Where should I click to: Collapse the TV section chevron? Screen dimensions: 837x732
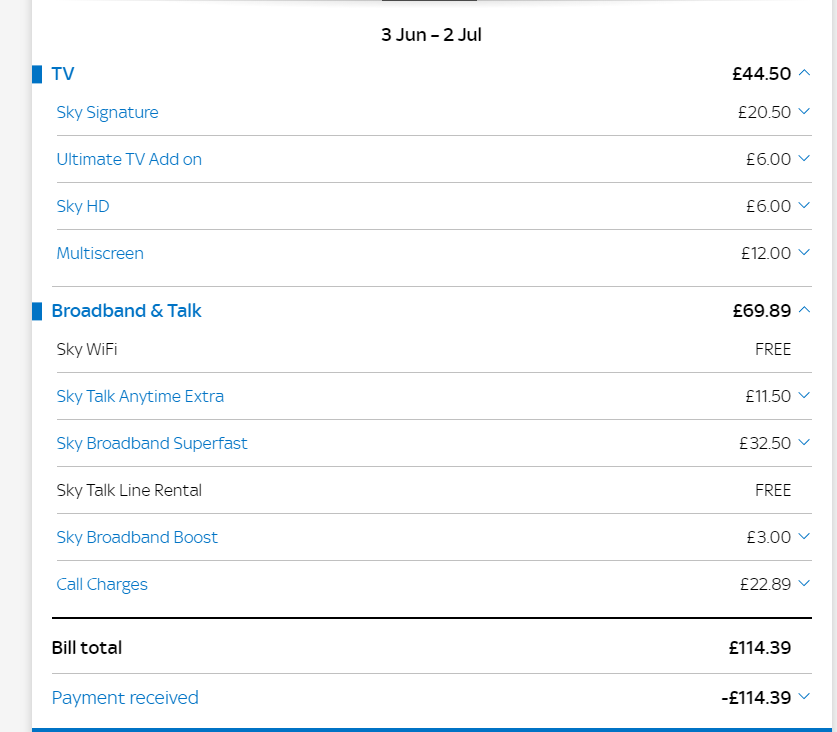click(804, 73)
